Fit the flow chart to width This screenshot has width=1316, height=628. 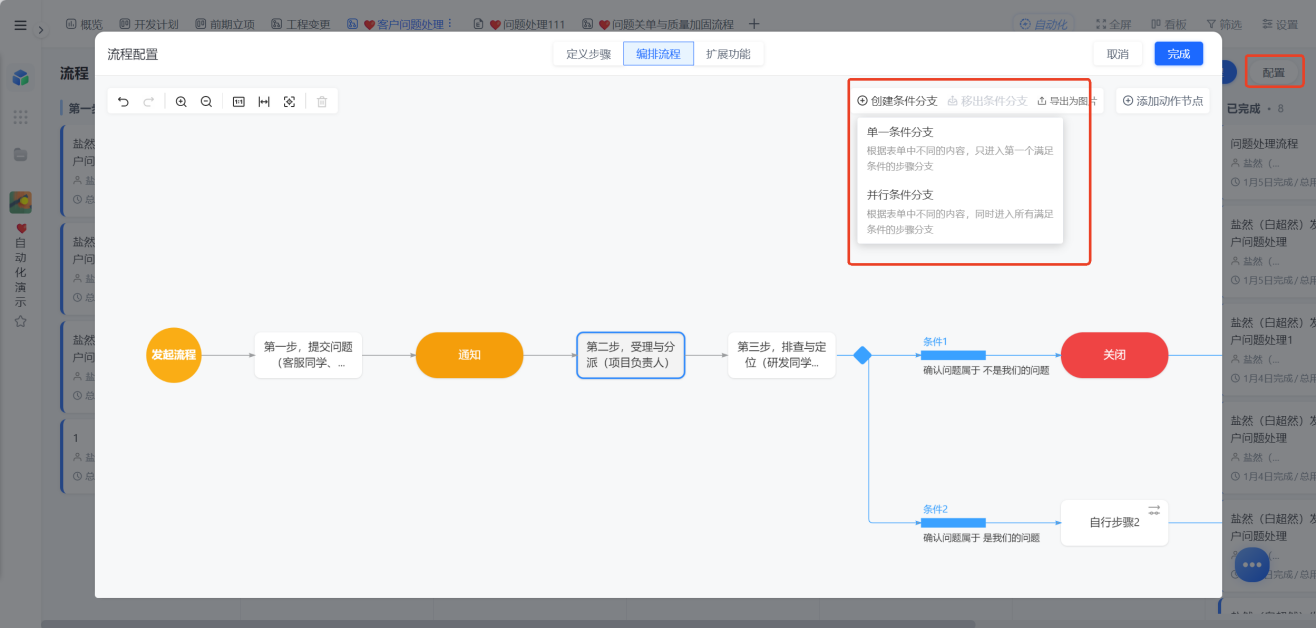coord(264,101)
